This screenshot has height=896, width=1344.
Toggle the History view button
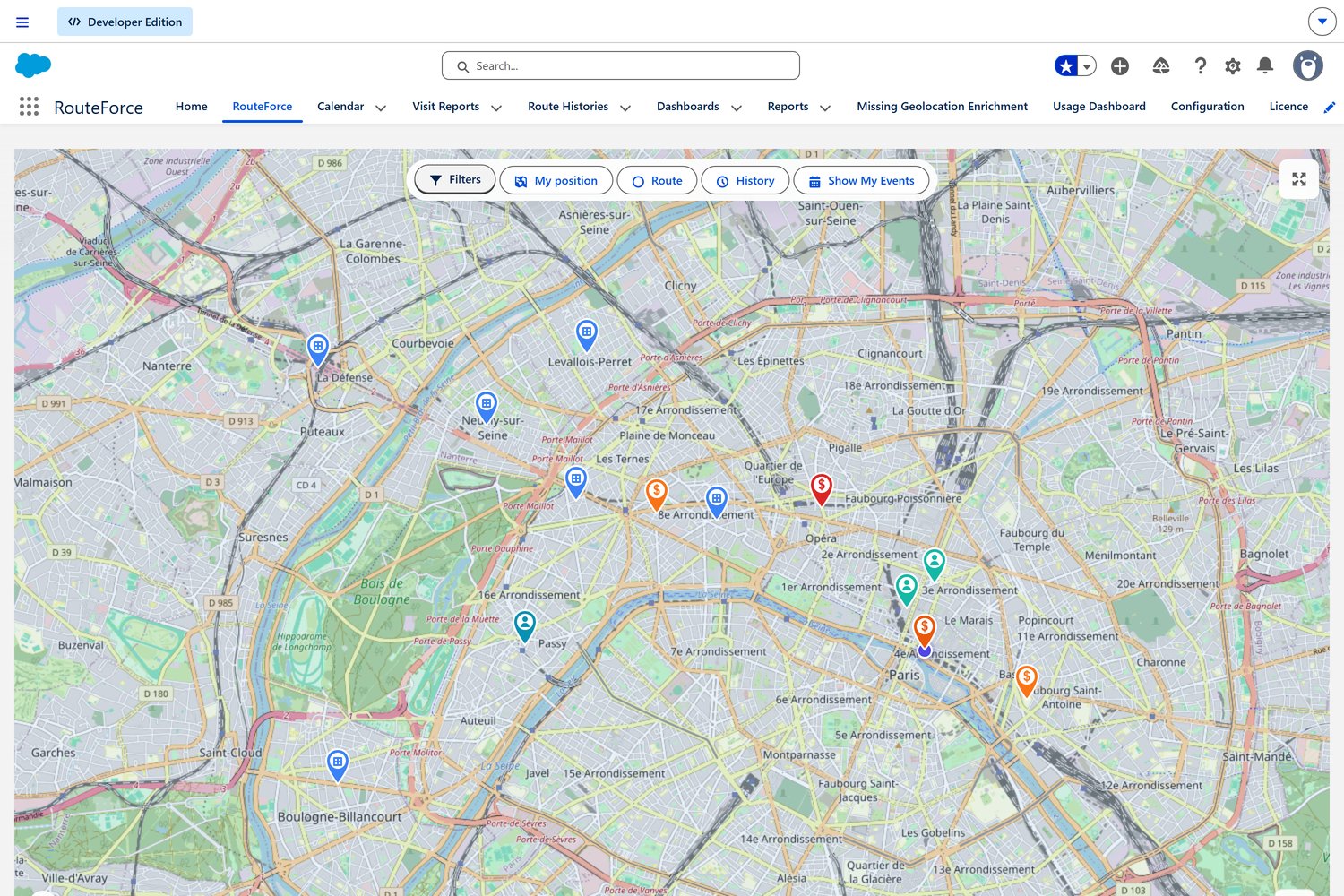745,180
